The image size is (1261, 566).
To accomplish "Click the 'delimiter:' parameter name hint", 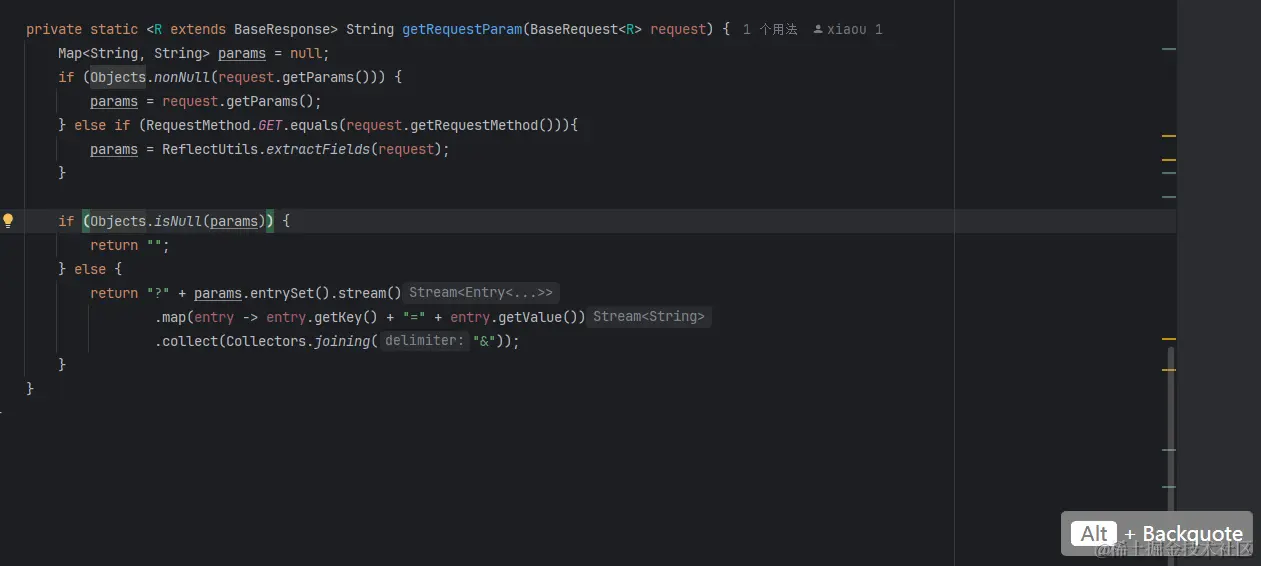I will [425, 341].
